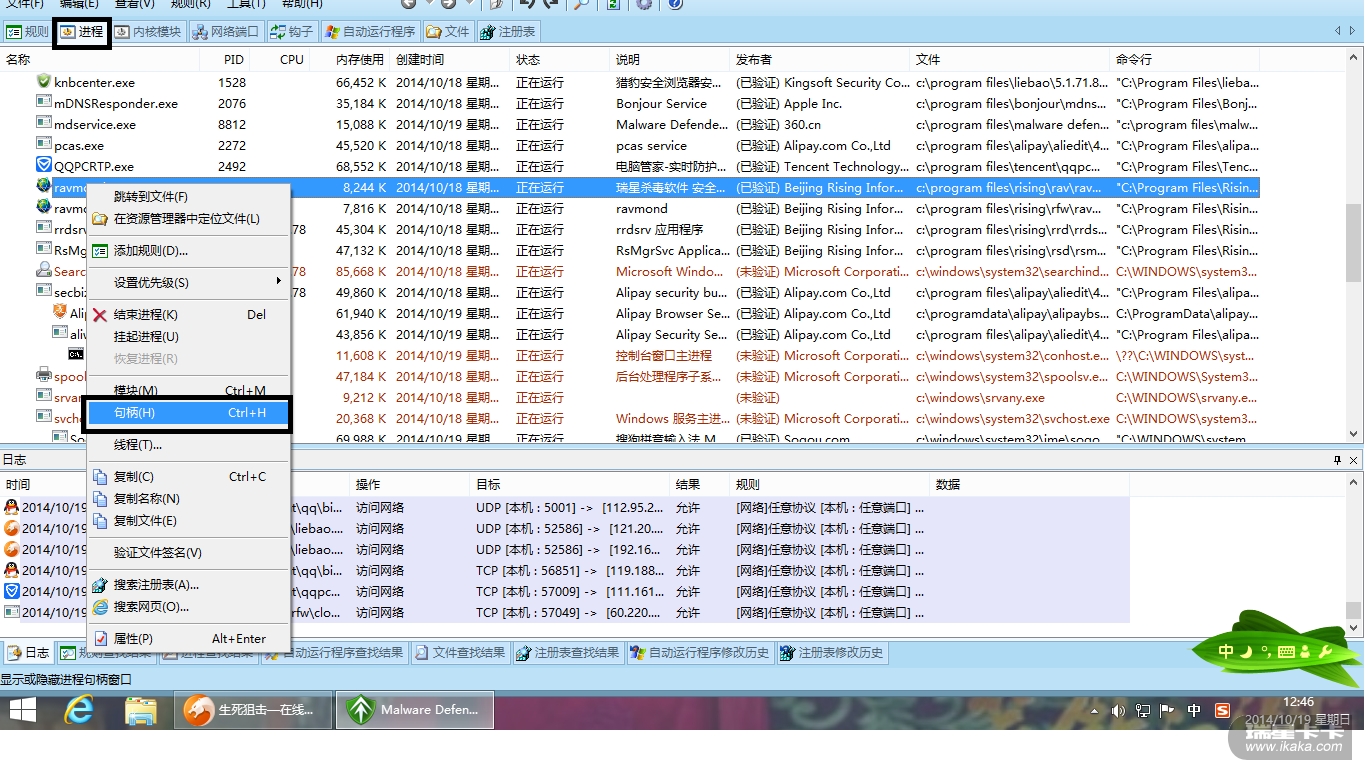Image resolution: width=1366 pixels, height=768 pixels.
Task: Click the search magnifier toolbar icon
Action: [x=581, y=4]
